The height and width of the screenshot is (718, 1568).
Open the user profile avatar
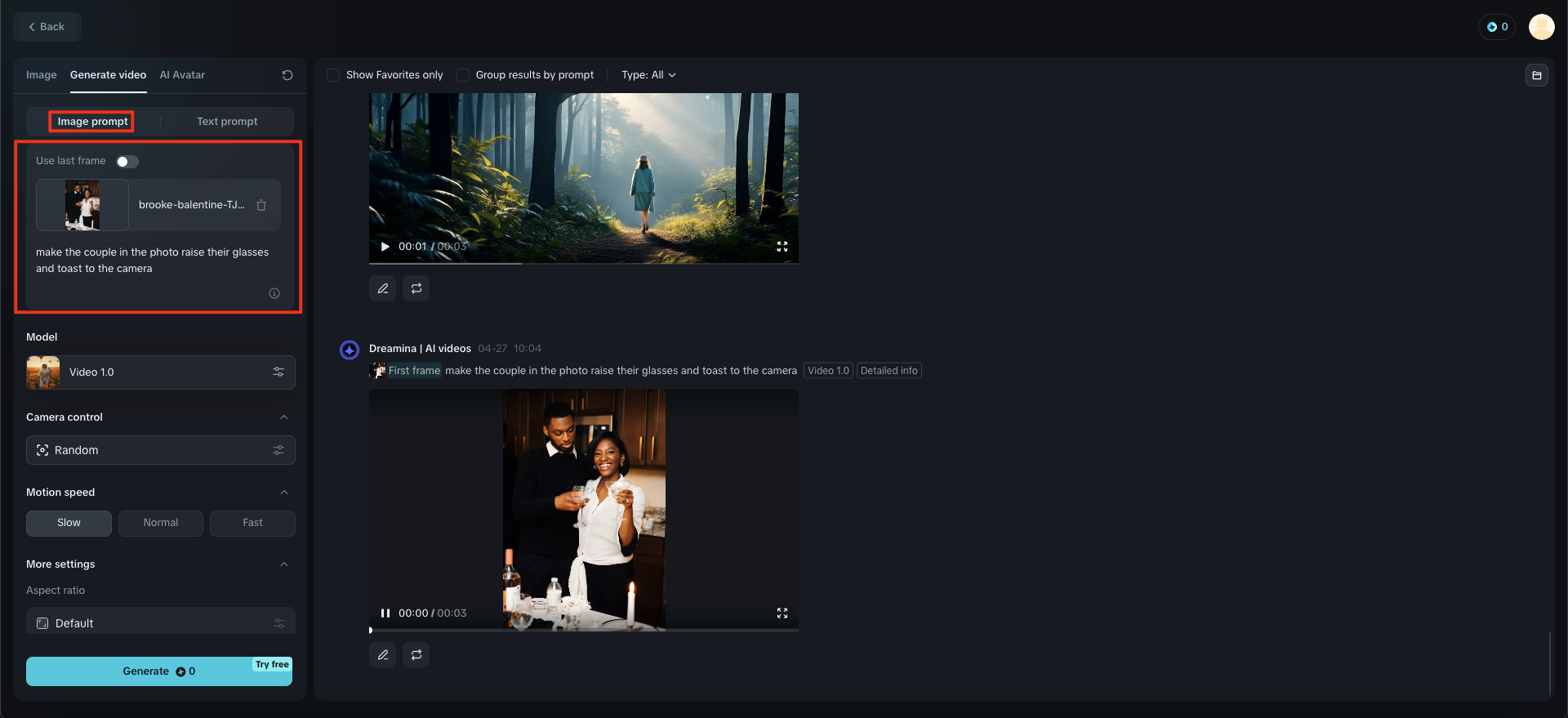[1541, 27]
